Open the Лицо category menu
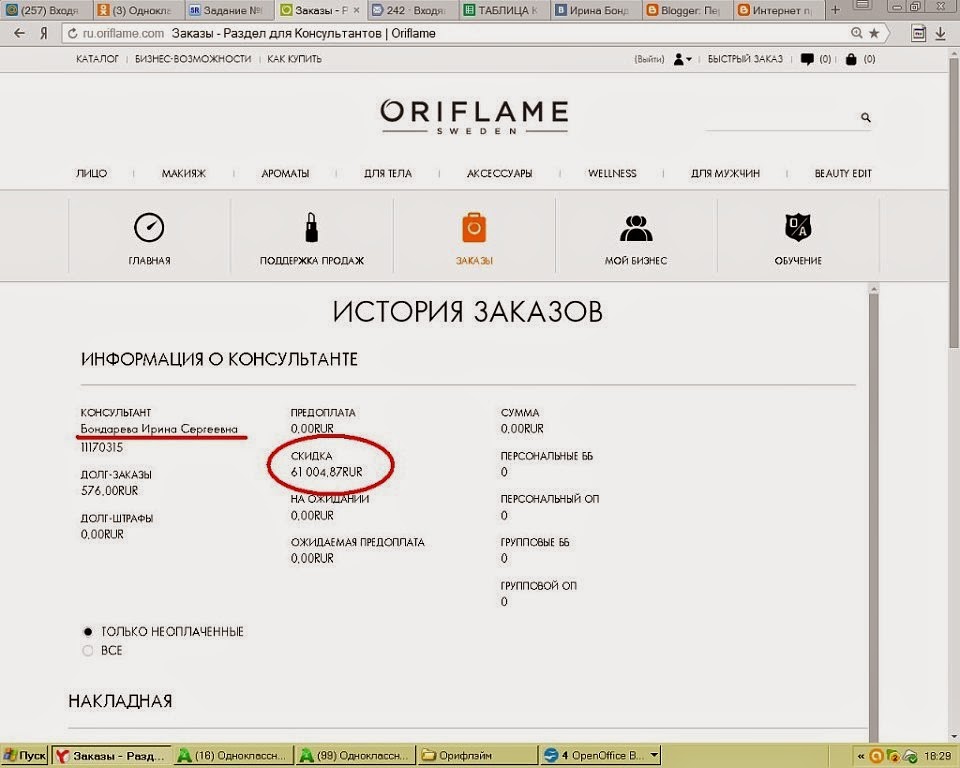 point(91,173)
